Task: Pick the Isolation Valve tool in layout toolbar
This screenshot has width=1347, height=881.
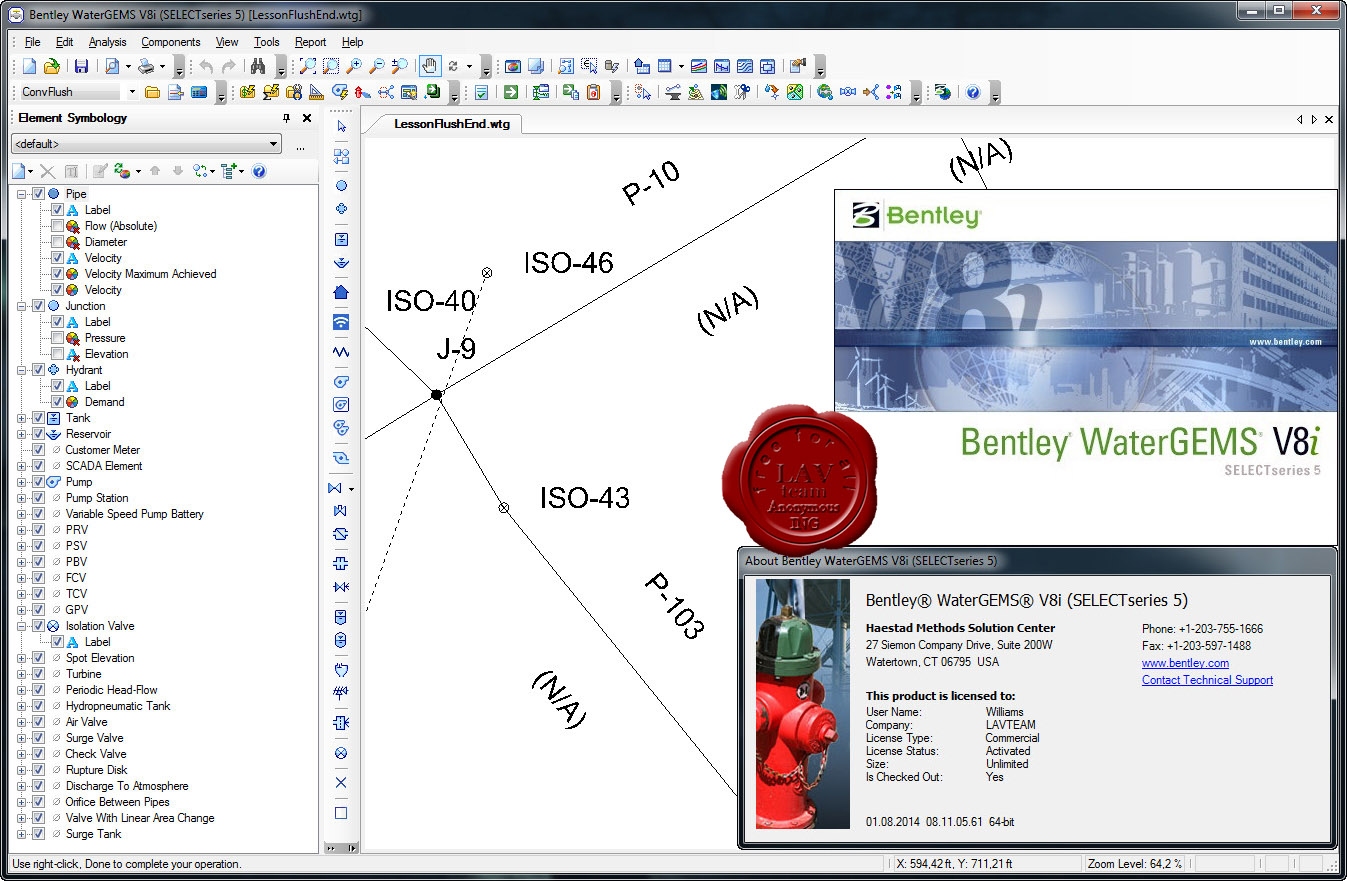Action: (341, 753)
